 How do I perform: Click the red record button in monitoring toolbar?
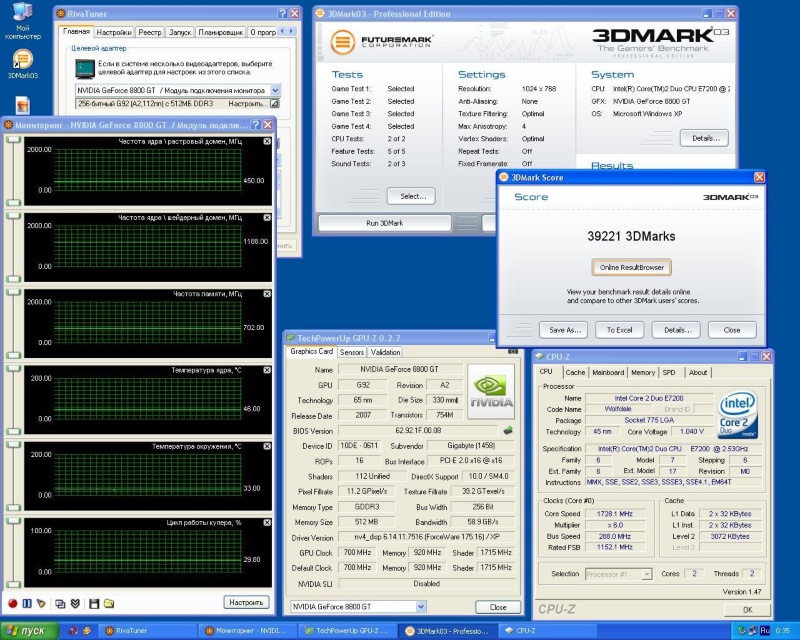(x=13, y=604)
